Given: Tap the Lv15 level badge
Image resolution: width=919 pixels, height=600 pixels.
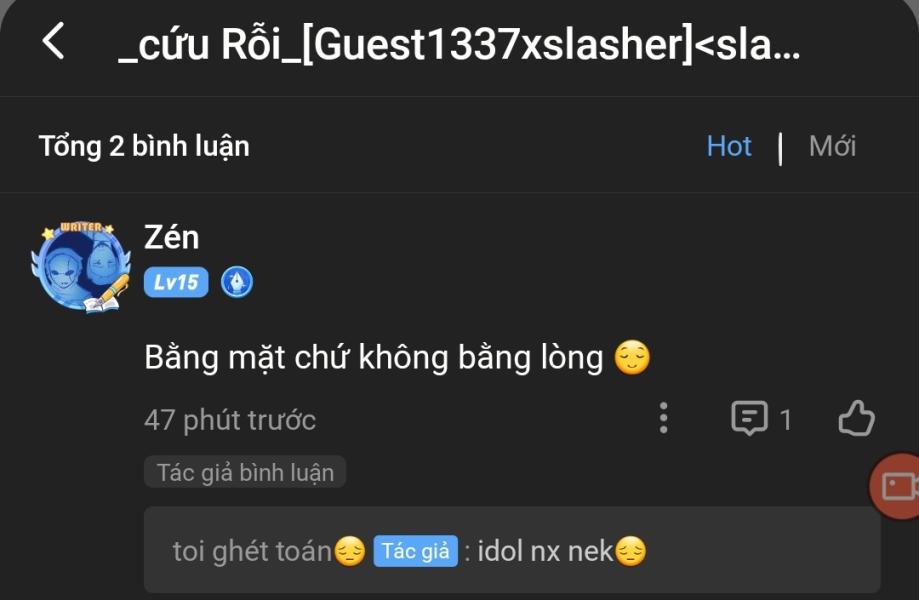Looking at the screenshot, I should coord(176,282).
